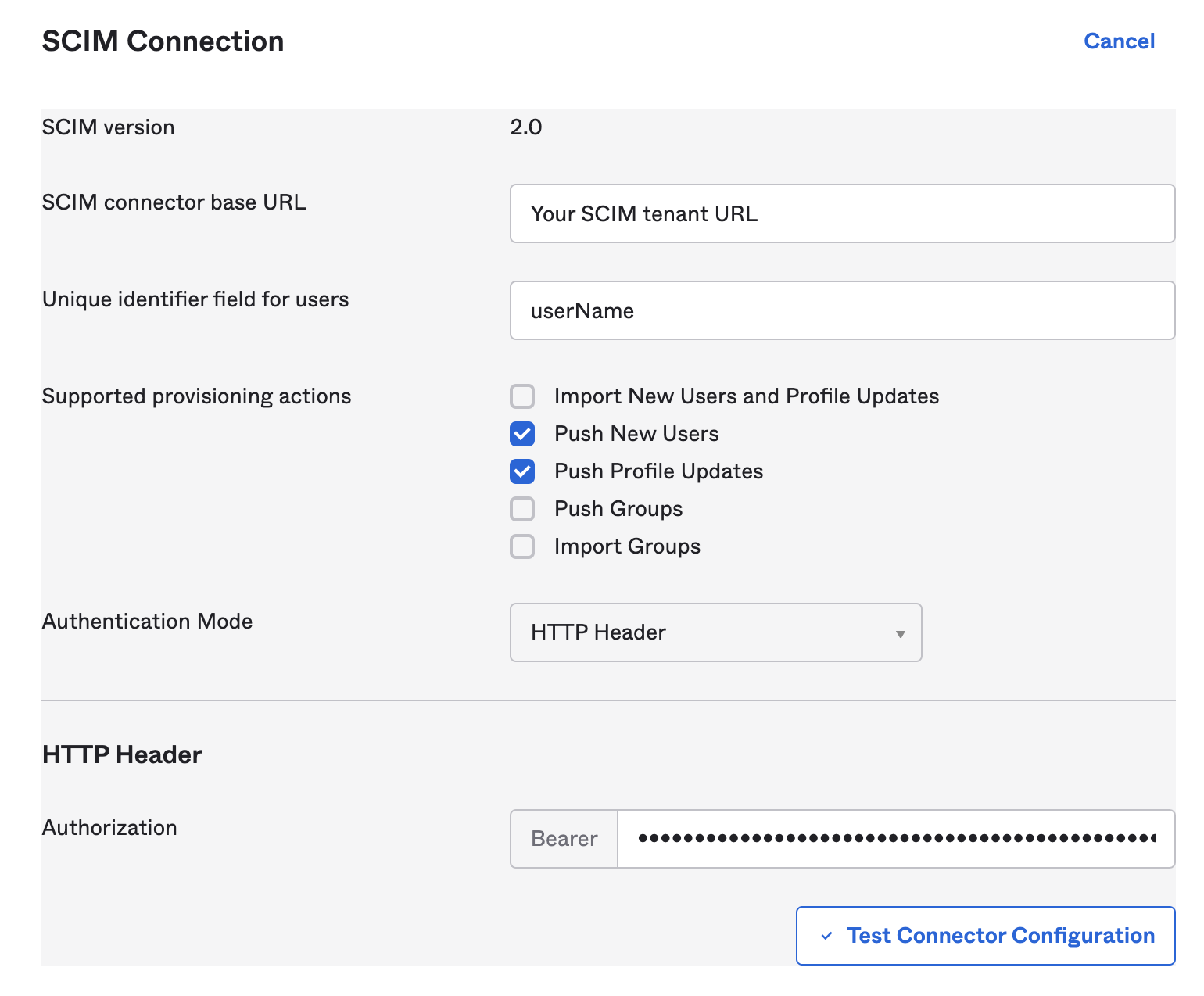Disable the Push Profile Updates checkbox
Screen dimensions: 1204x996
pyautogui.click(x=522, y=471)
